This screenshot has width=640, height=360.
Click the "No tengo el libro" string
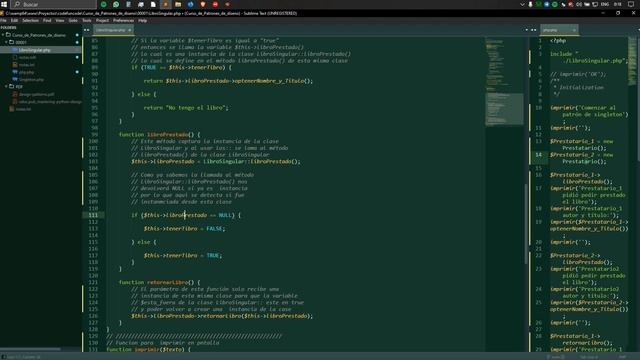tap(197, 108)
